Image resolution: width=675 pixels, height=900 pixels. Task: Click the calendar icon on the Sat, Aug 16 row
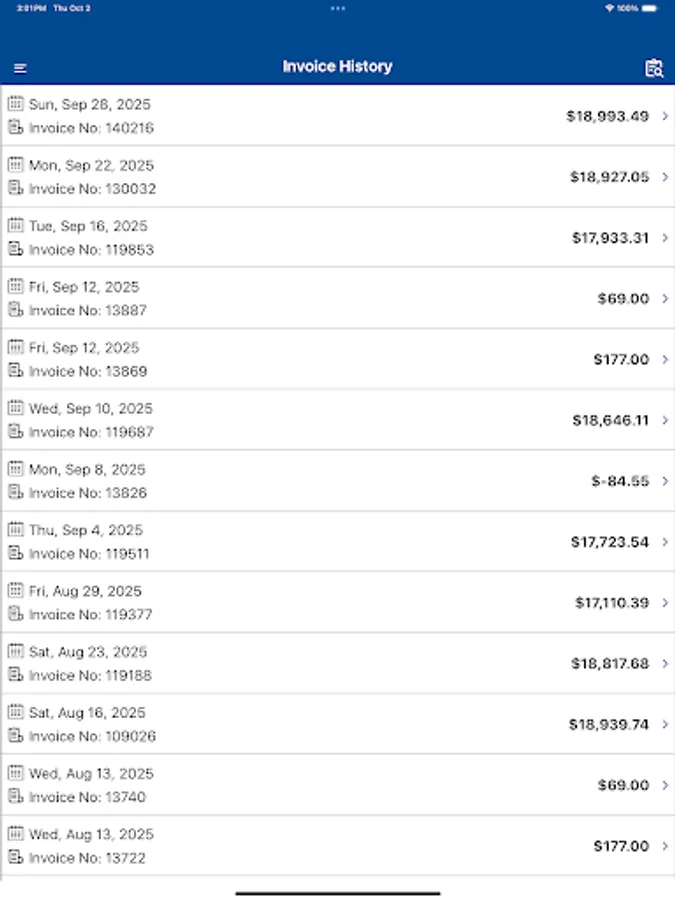(15, 712)
